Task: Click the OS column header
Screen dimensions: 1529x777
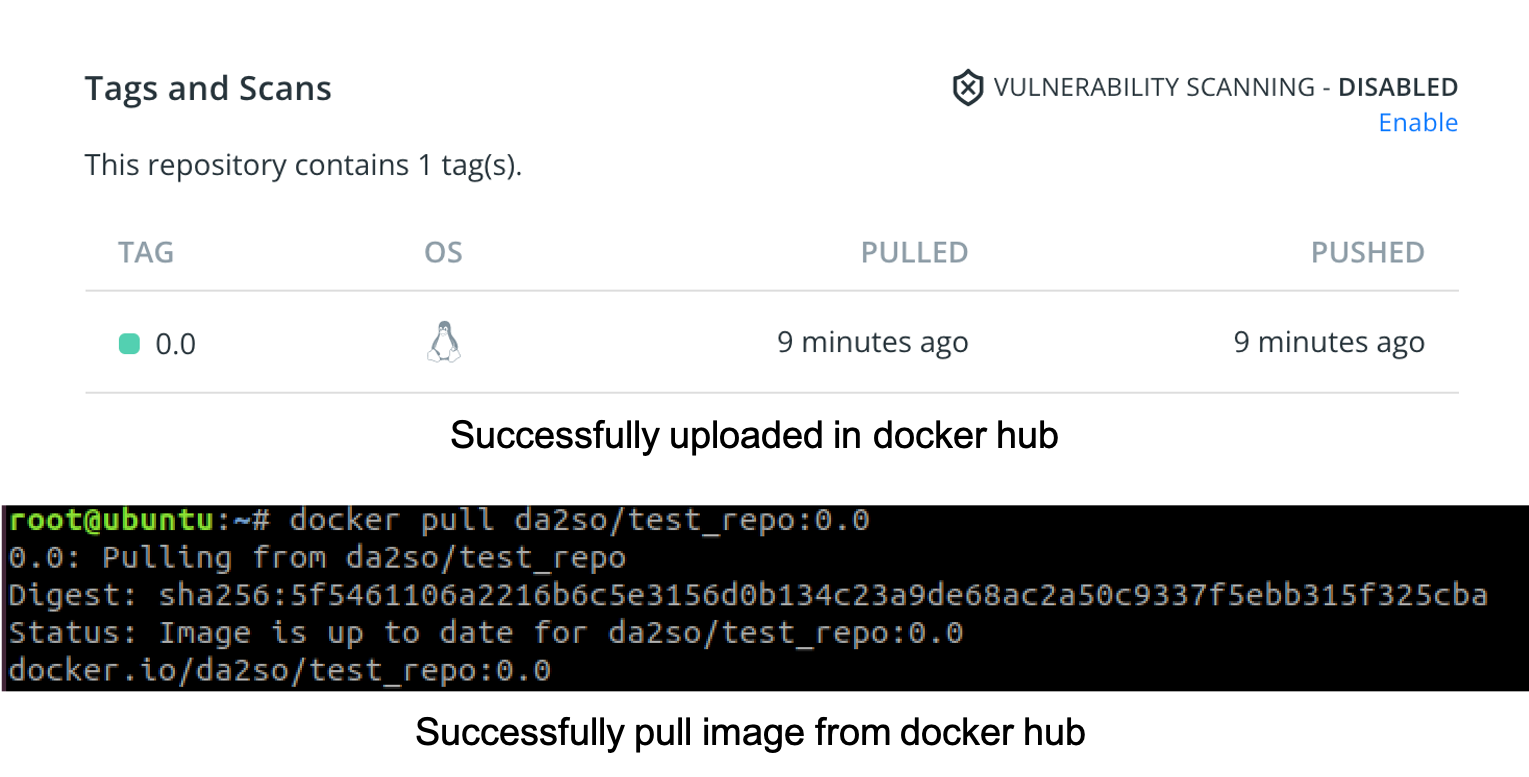Action: [x=443, y=252]
